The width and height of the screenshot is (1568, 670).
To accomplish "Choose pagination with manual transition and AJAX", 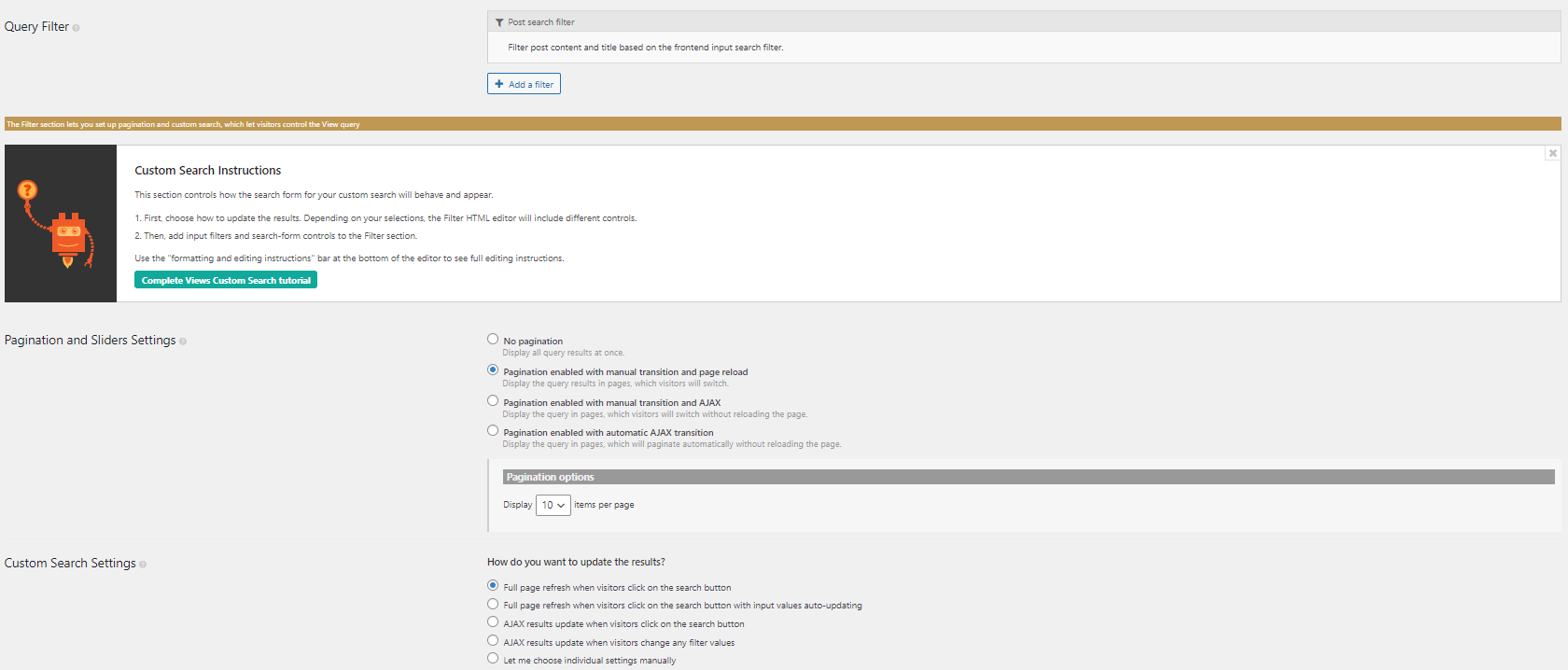I will [x=493, y=401].
